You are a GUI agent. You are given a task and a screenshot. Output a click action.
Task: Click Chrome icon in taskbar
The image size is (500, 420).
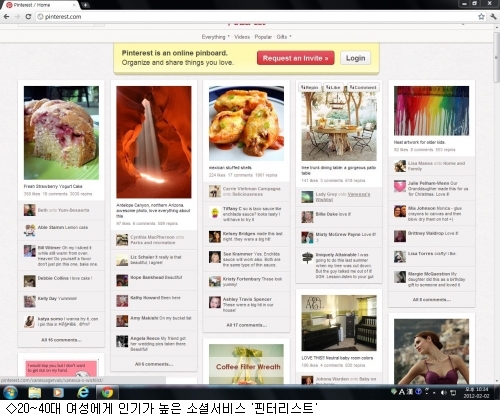pos(107,392)
